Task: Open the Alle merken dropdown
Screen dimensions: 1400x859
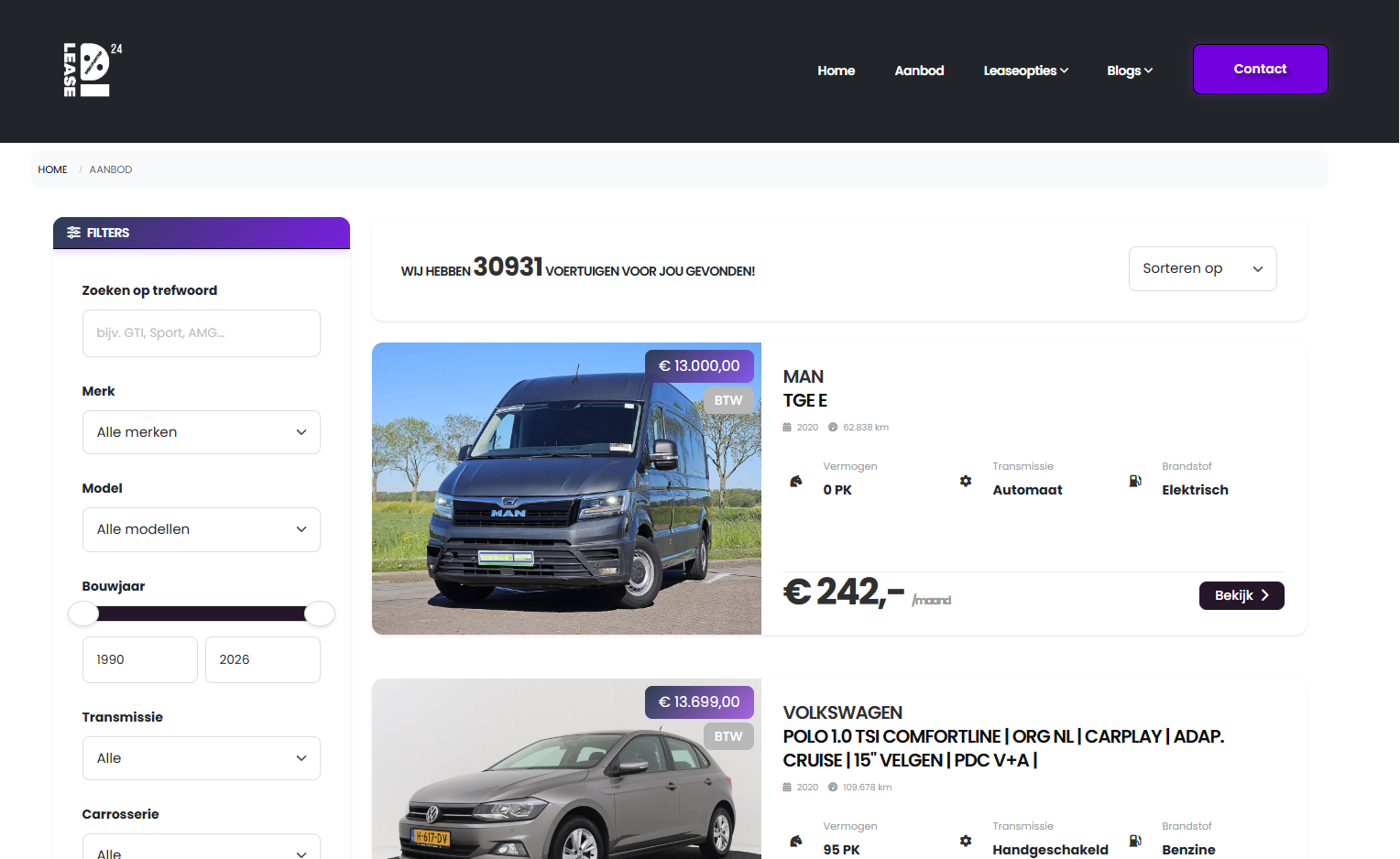Action: pyautogui.click(x=202, y=432)
